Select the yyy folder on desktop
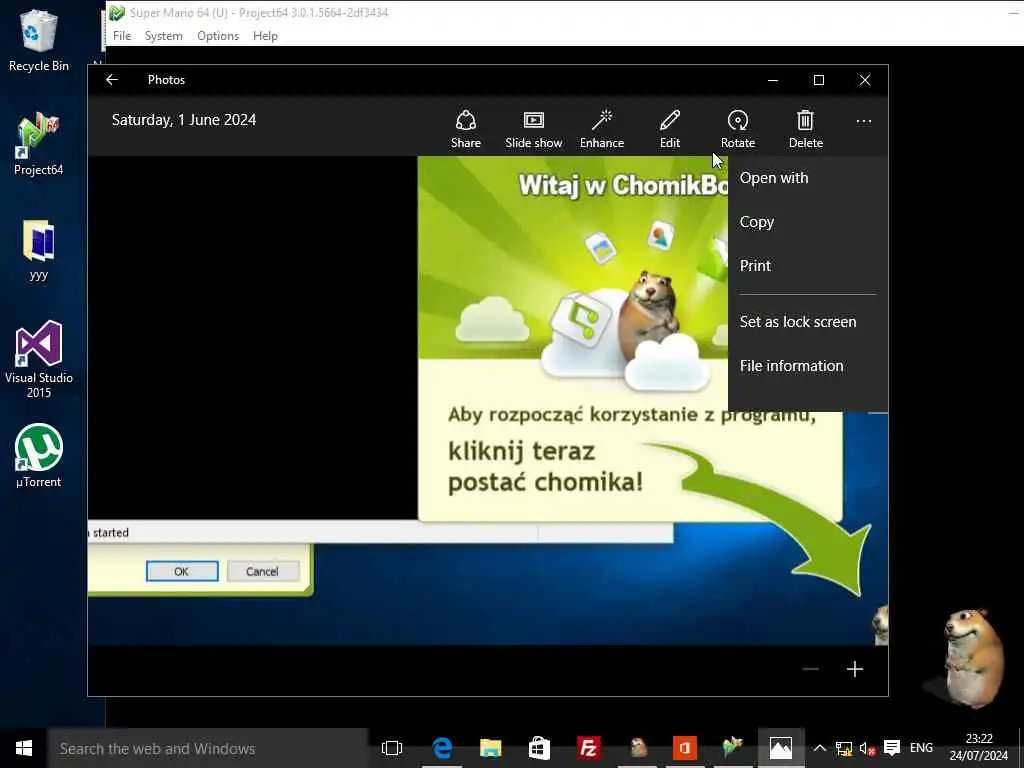The width and height of the screenshot is (1024, 768). point(39,251)
